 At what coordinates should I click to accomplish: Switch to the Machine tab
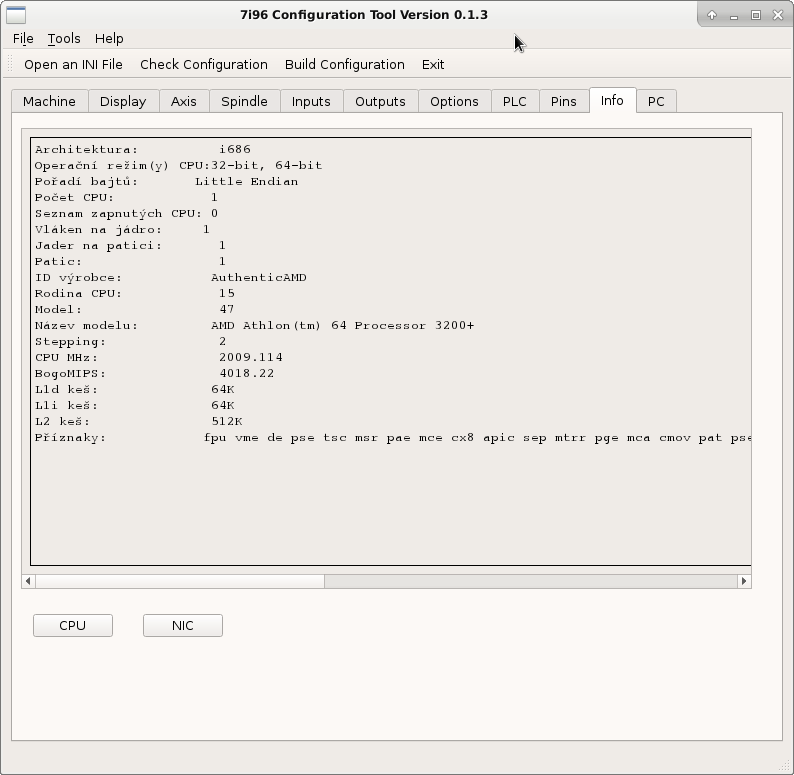tap(49, 101)
